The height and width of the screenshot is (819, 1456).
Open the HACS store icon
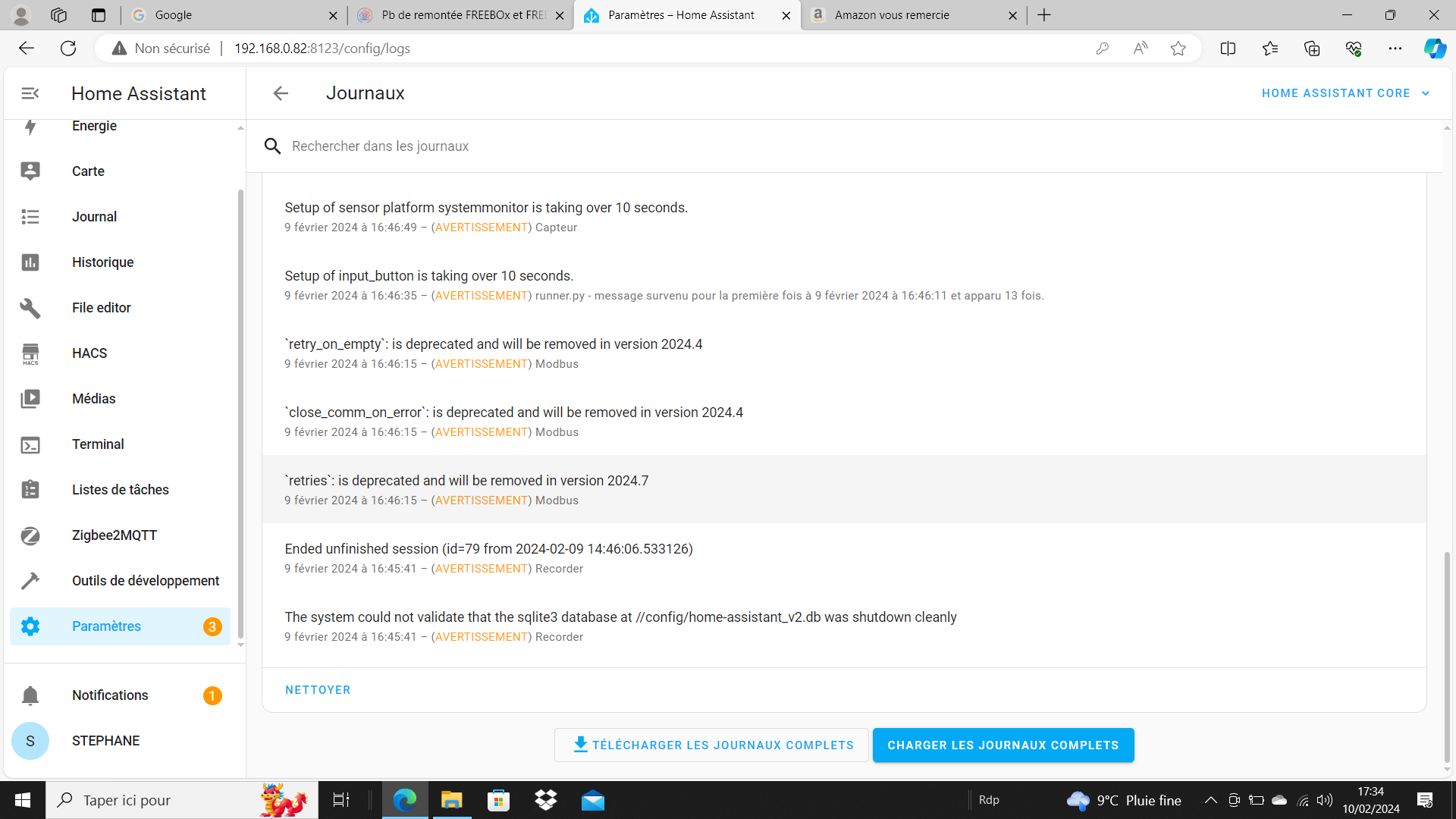30,353
